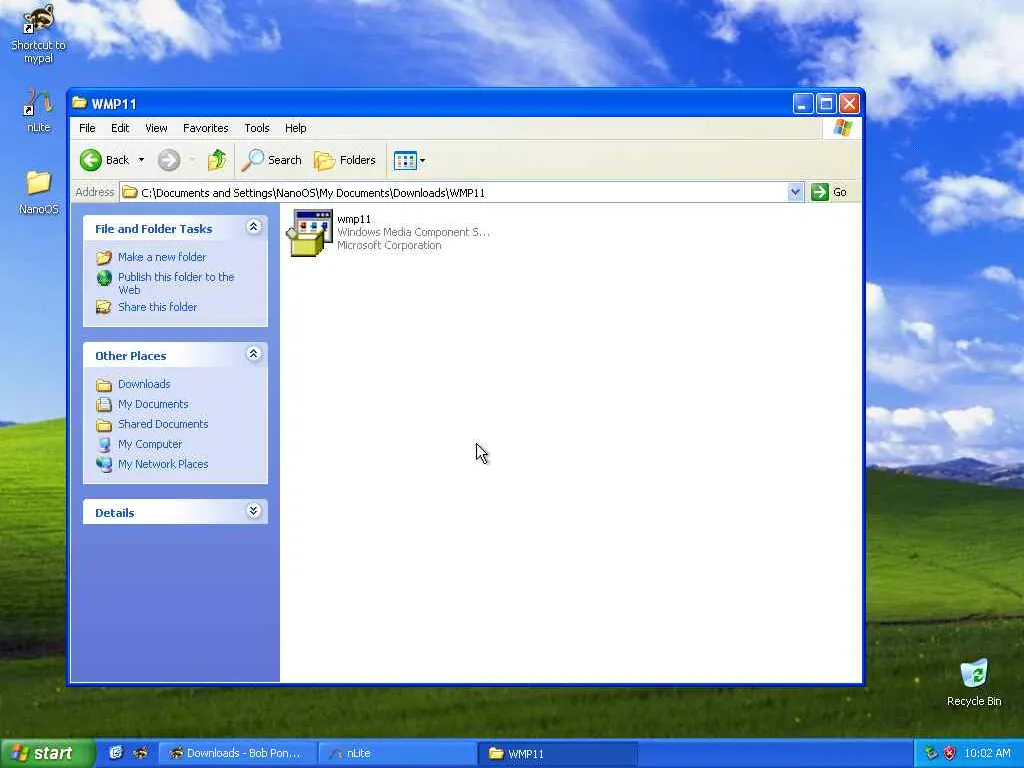
Task: Open the Start menu
Action: tap(47, 753)
